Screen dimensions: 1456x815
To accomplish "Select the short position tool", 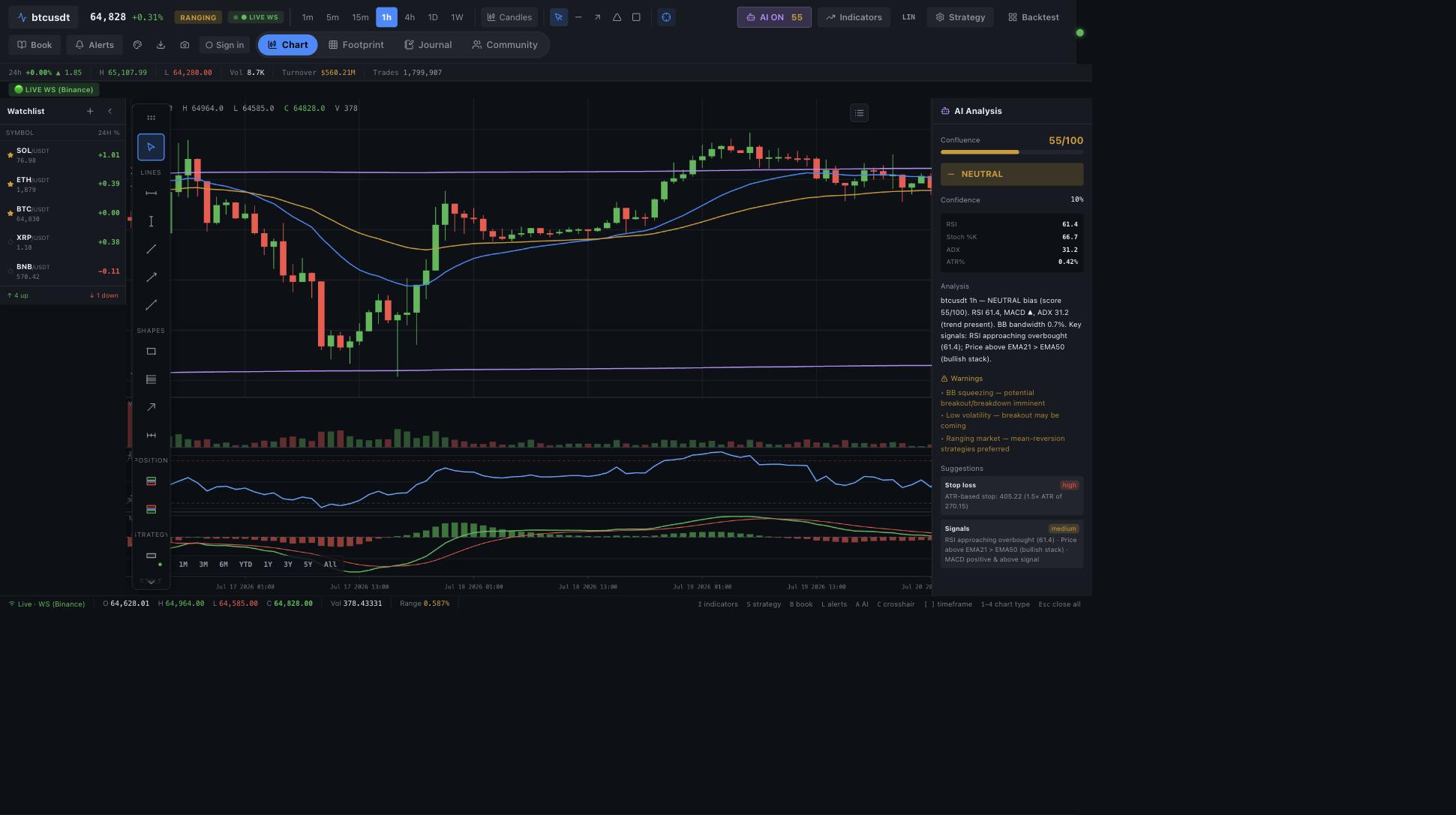I will tap(151, 509).
